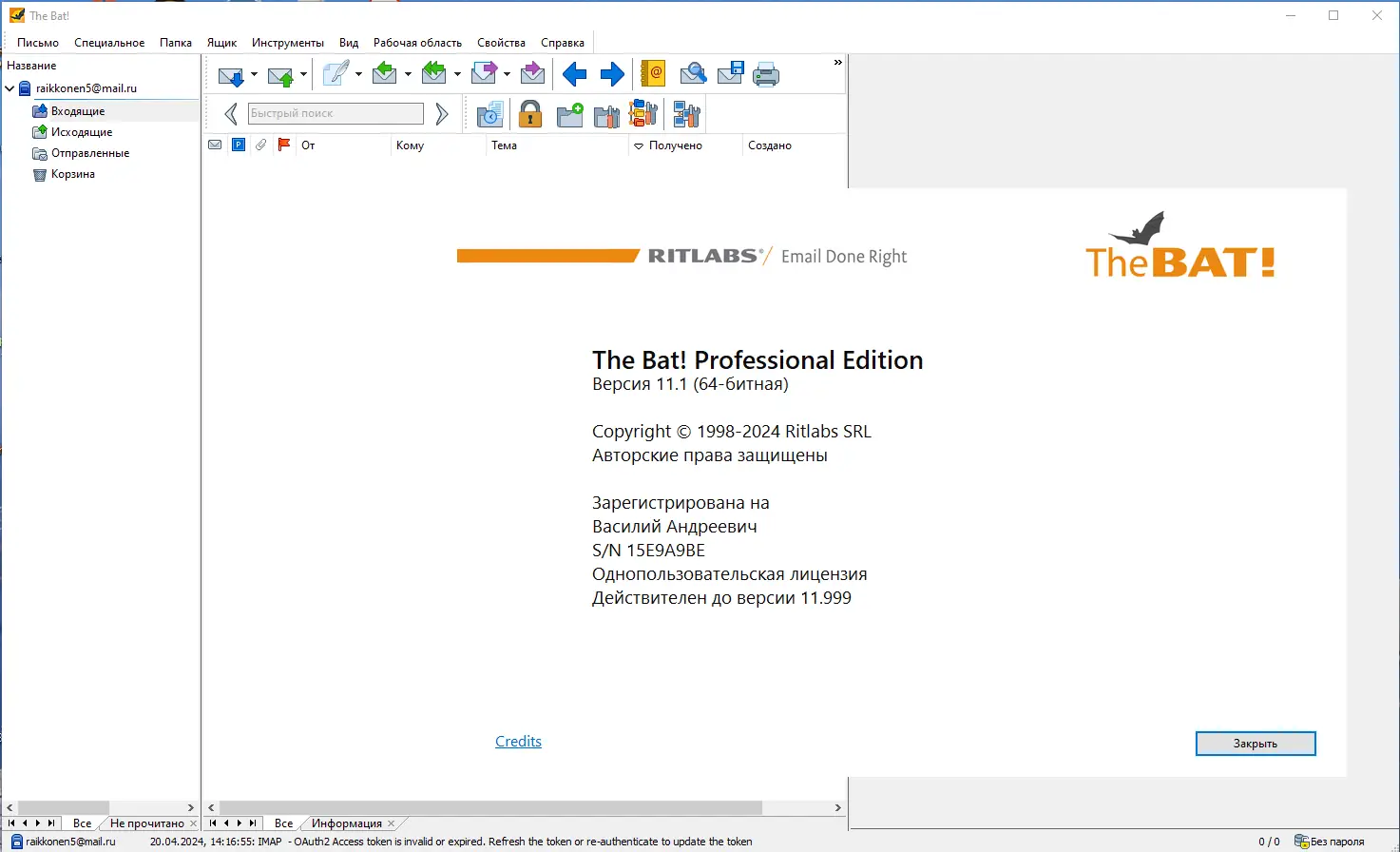Viewport: 1400px width, 852px height.
Task: Click the Forward message icon
Action: pyautogui.click(x=484, y=73)
